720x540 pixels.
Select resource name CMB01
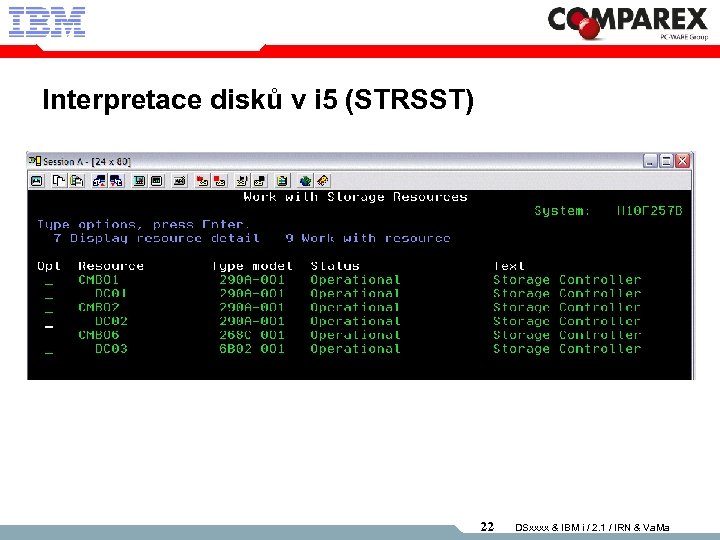click(x=98, y=280)
